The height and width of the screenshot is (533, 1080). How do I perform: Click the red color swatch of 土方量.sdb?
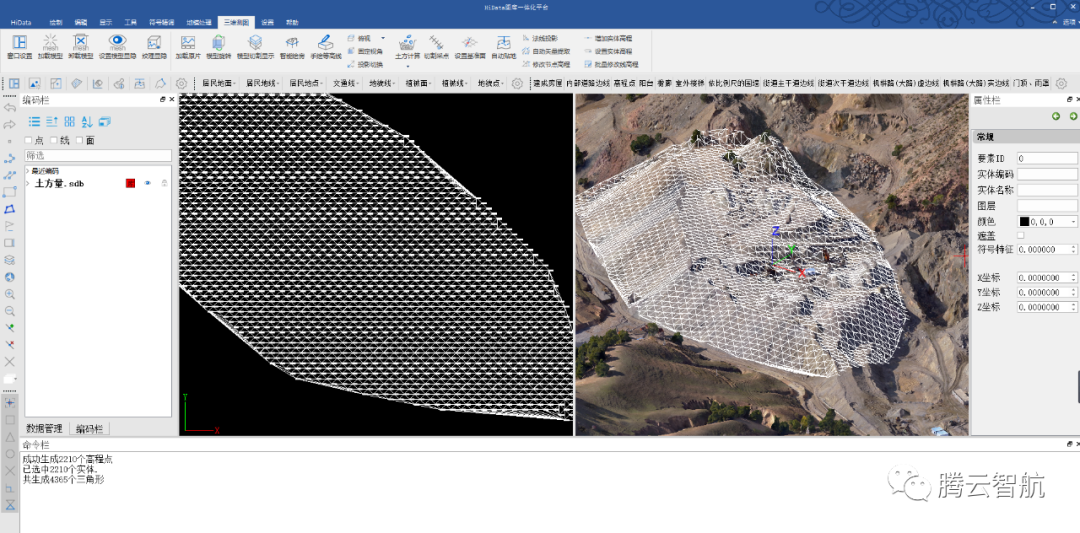click(x=130, y=183)
